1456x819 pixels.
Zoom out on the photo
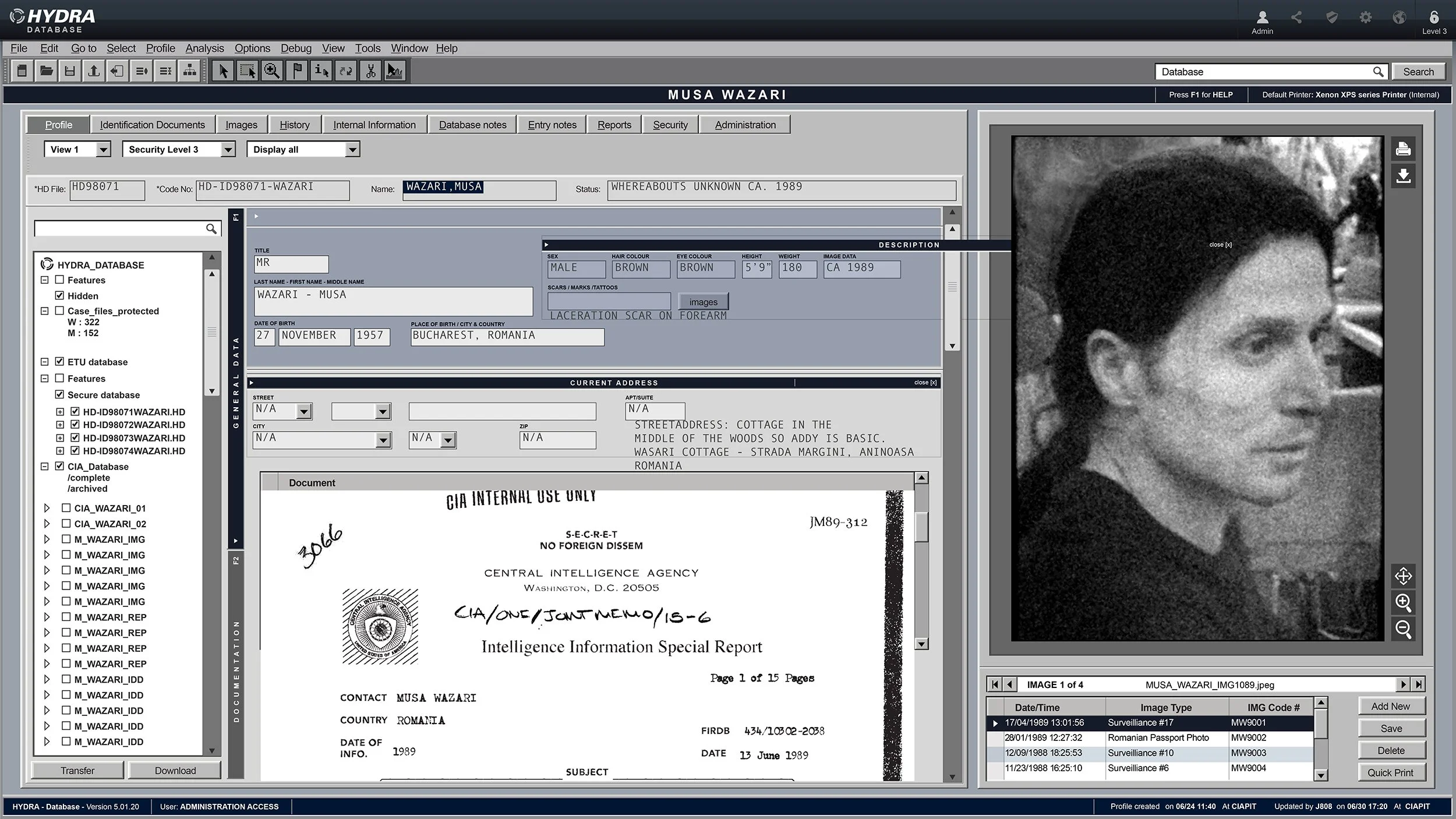click(x=1404, y=629)
